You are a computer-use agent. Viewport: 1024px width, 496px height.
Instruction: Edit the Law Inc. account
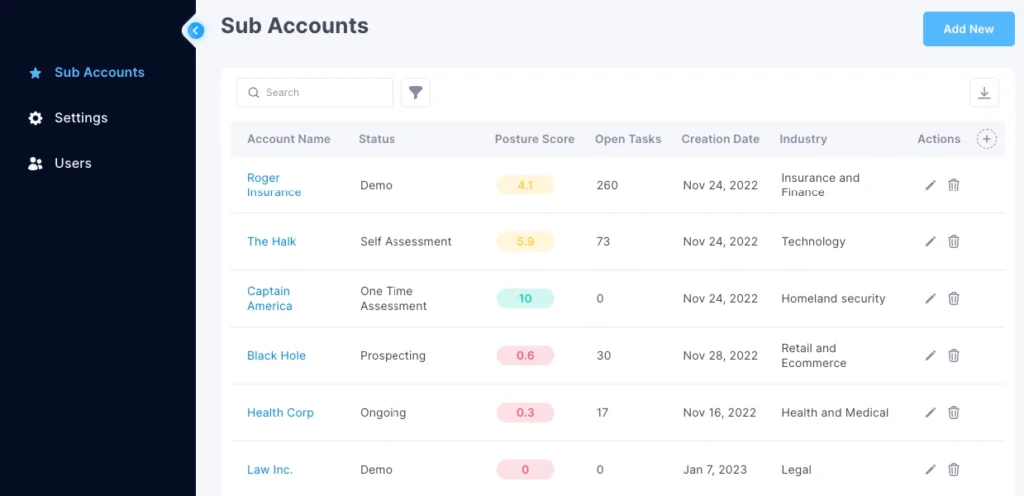[x=930, y=469]
